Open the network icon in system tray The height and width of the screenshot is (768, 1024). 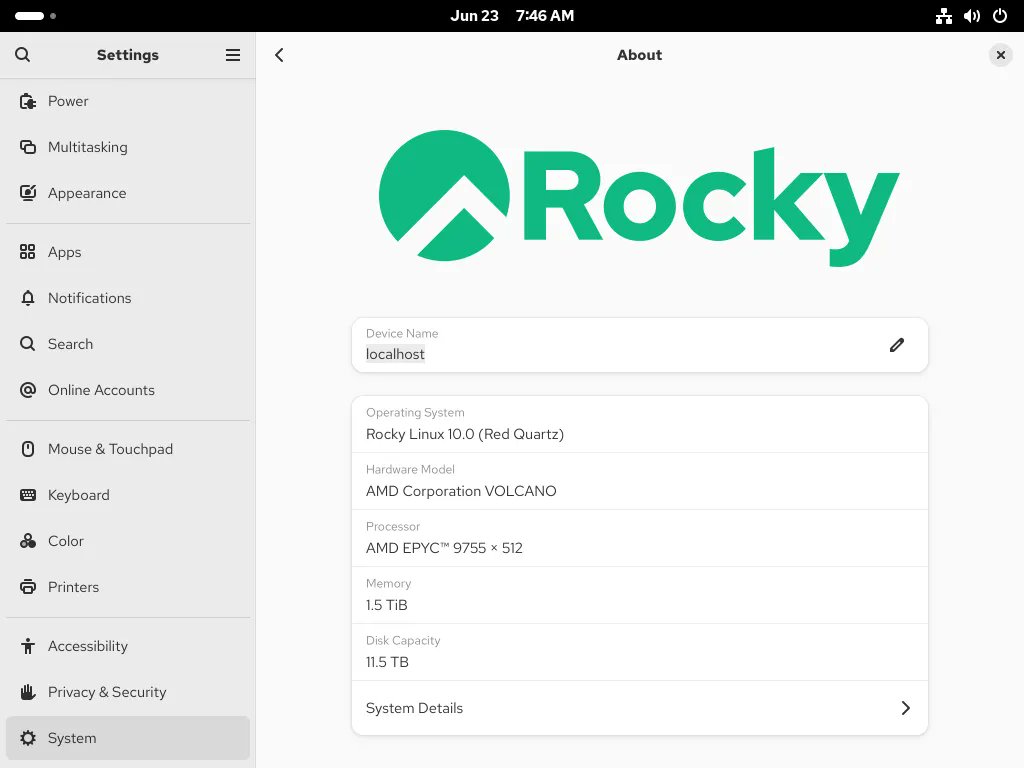coord(943,16)
